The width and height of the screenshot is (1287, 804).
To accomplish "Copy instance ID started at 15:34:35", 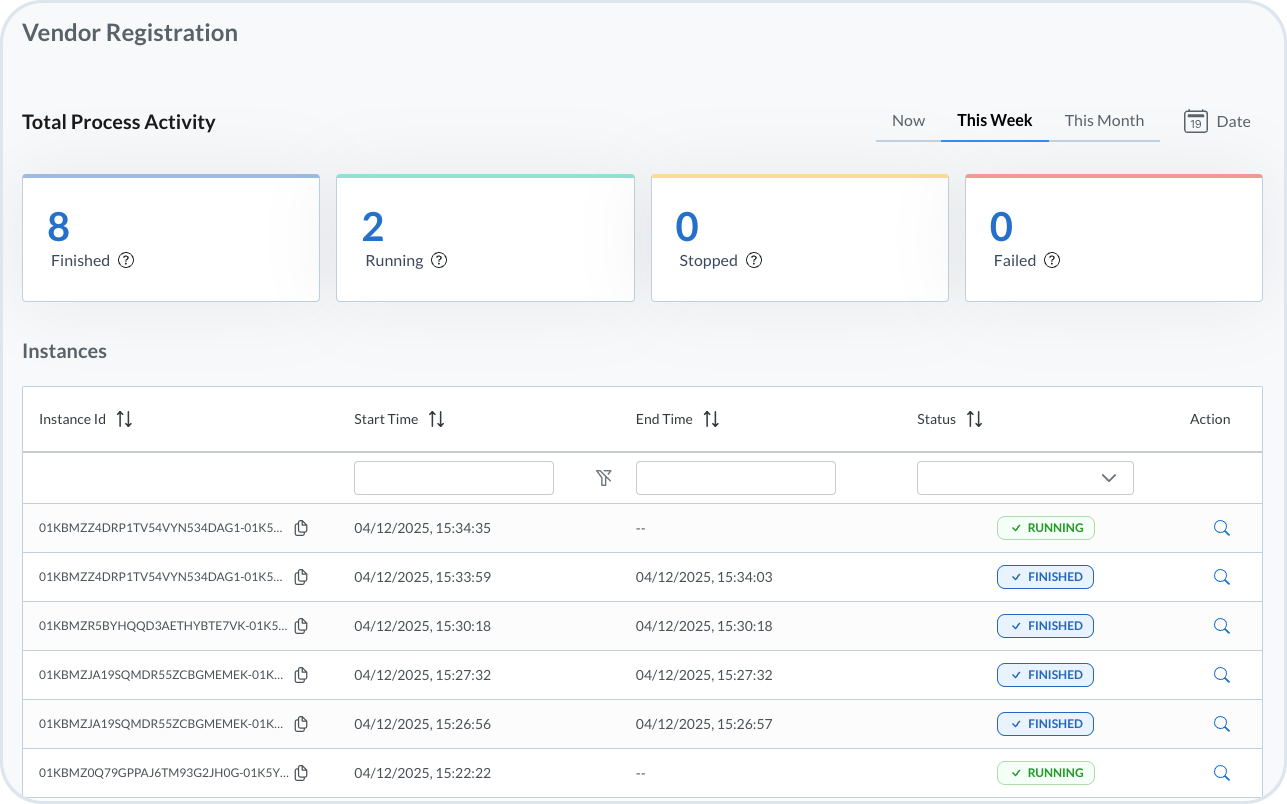I will (x=301, y=528).
